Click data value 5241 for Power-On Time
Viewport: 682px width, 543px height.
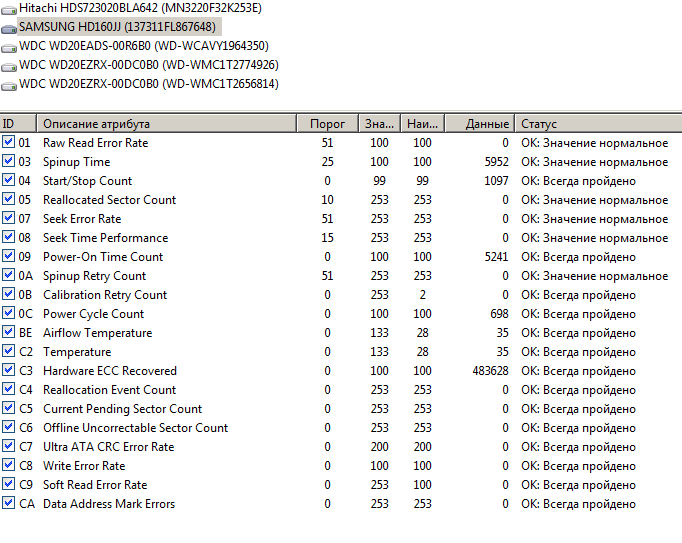coord(497,257)
